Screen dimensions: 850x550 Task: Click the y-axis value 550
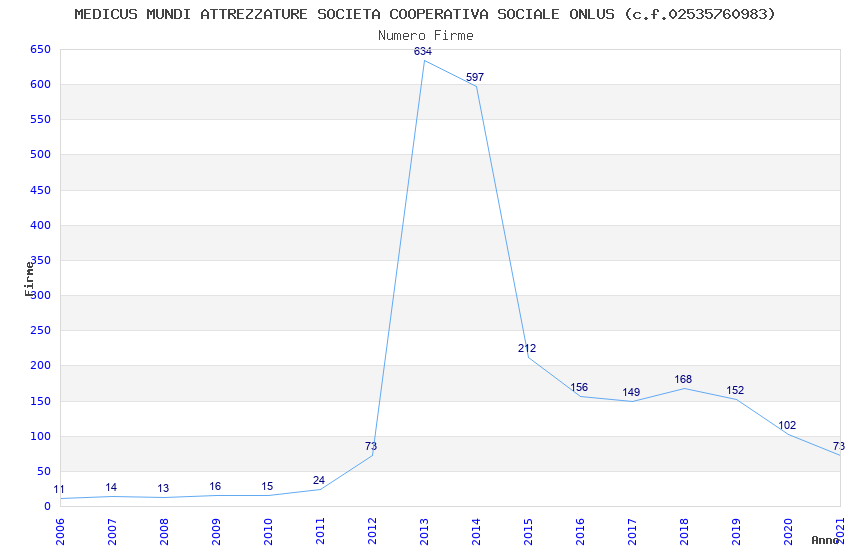(x=40, y=120)
